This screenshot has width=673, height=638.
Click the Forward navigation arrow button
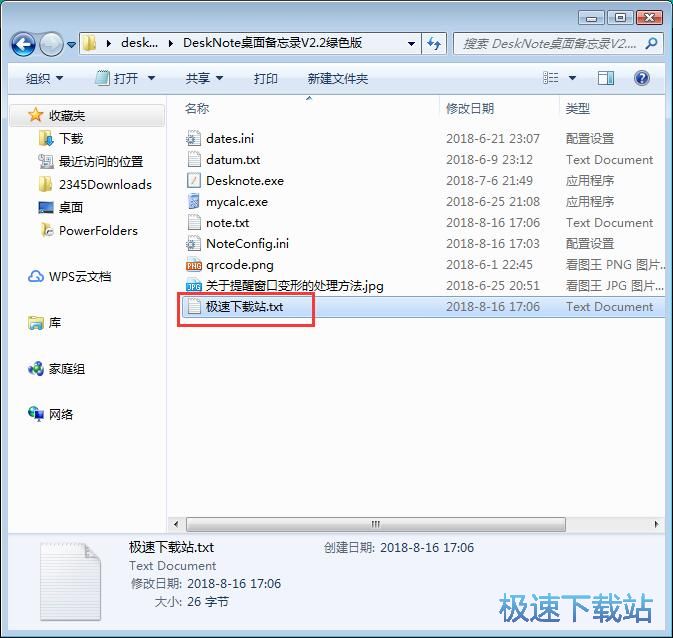(x=51, y=44)
